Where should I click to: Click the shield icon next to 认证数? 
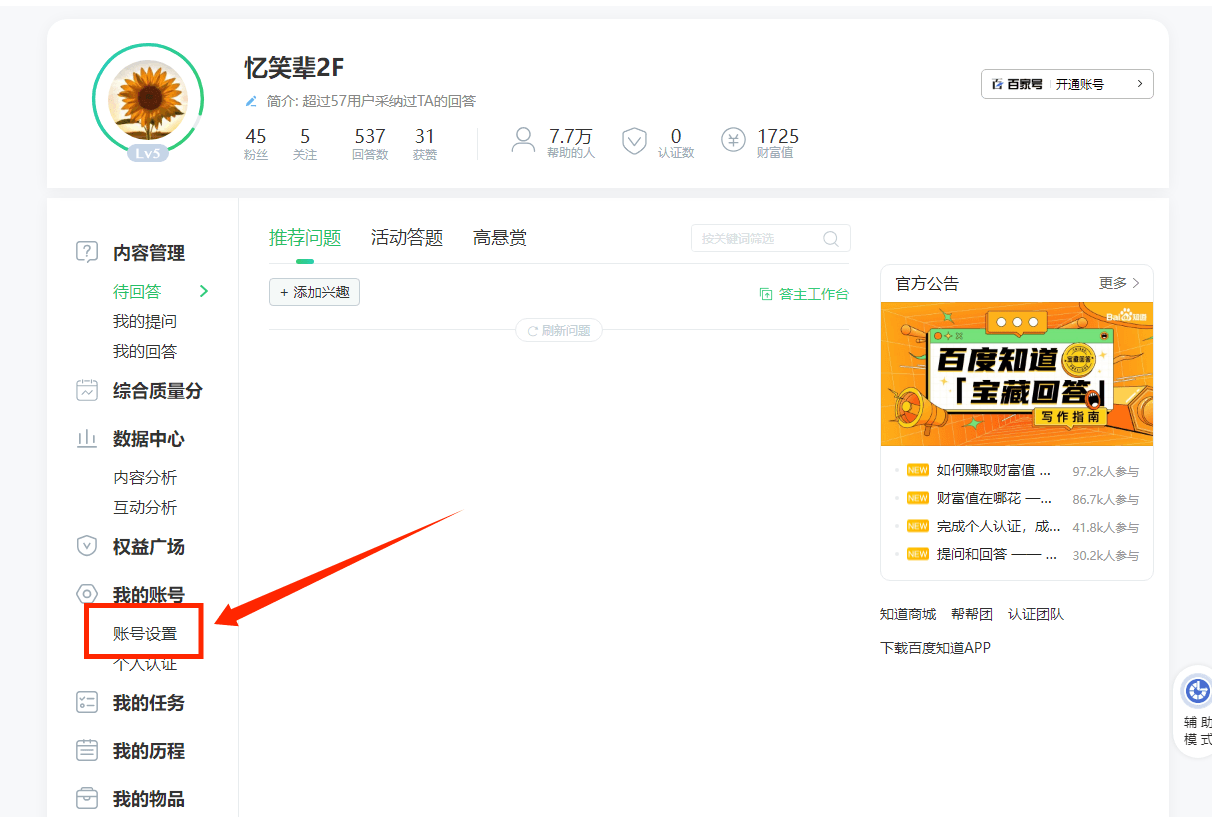click(635, 140)
